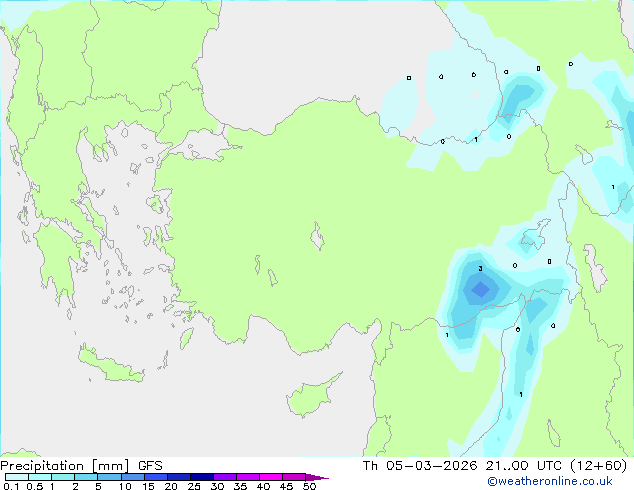Pick the 10–15 mm legend color swatch
Screen dimensions: 634x490
click(132, 477)
